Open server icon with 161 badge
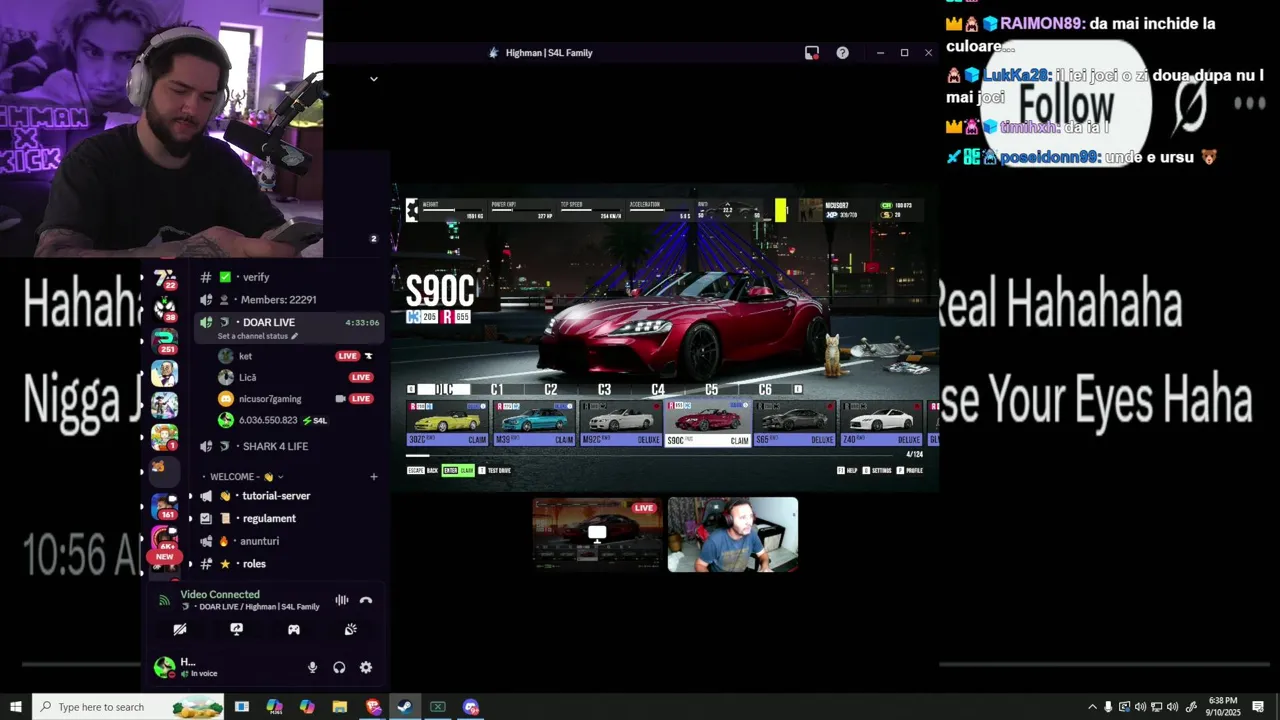Viewport: 1280px width, 720px height. point(164,507)
